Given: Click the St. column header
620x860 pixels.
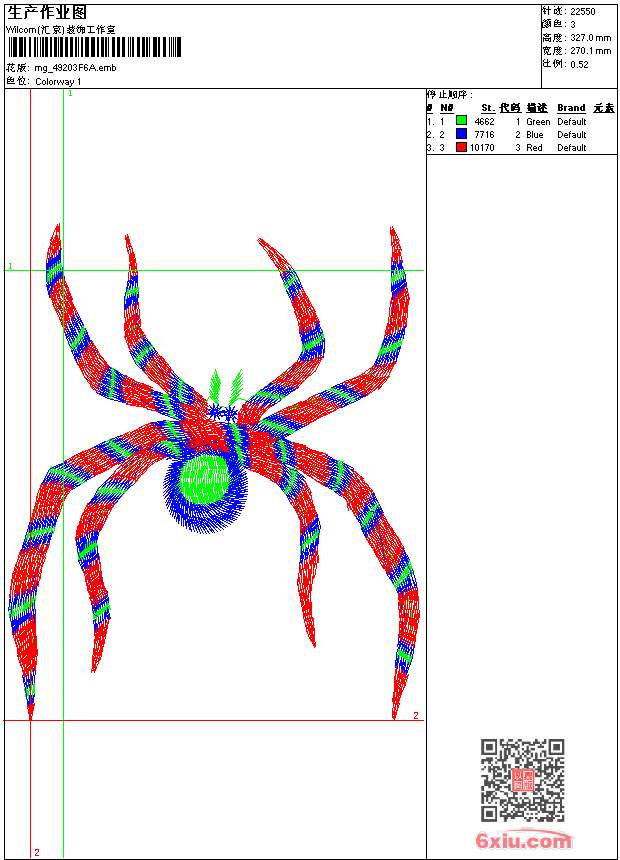Looking at the screenshot, I should pos(487,108).
